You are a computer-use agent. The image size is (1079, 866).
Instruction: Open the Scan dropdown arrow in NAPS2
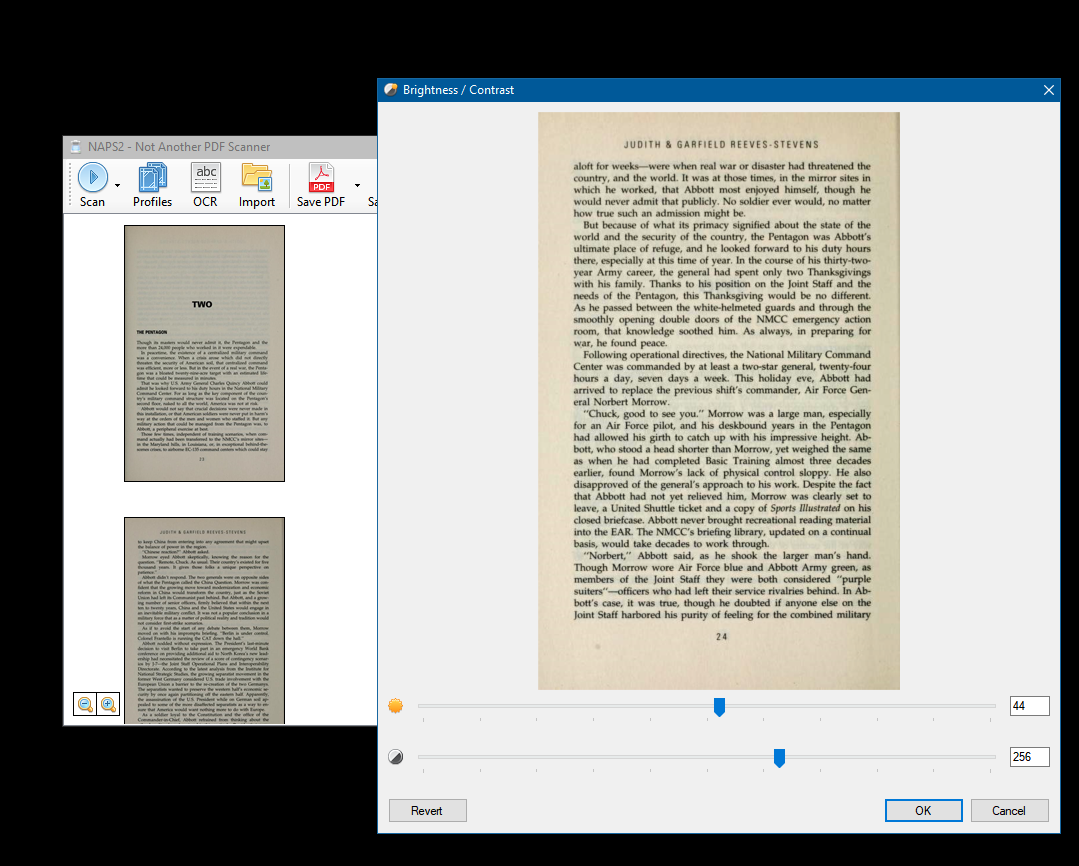[x=118, y=185]
